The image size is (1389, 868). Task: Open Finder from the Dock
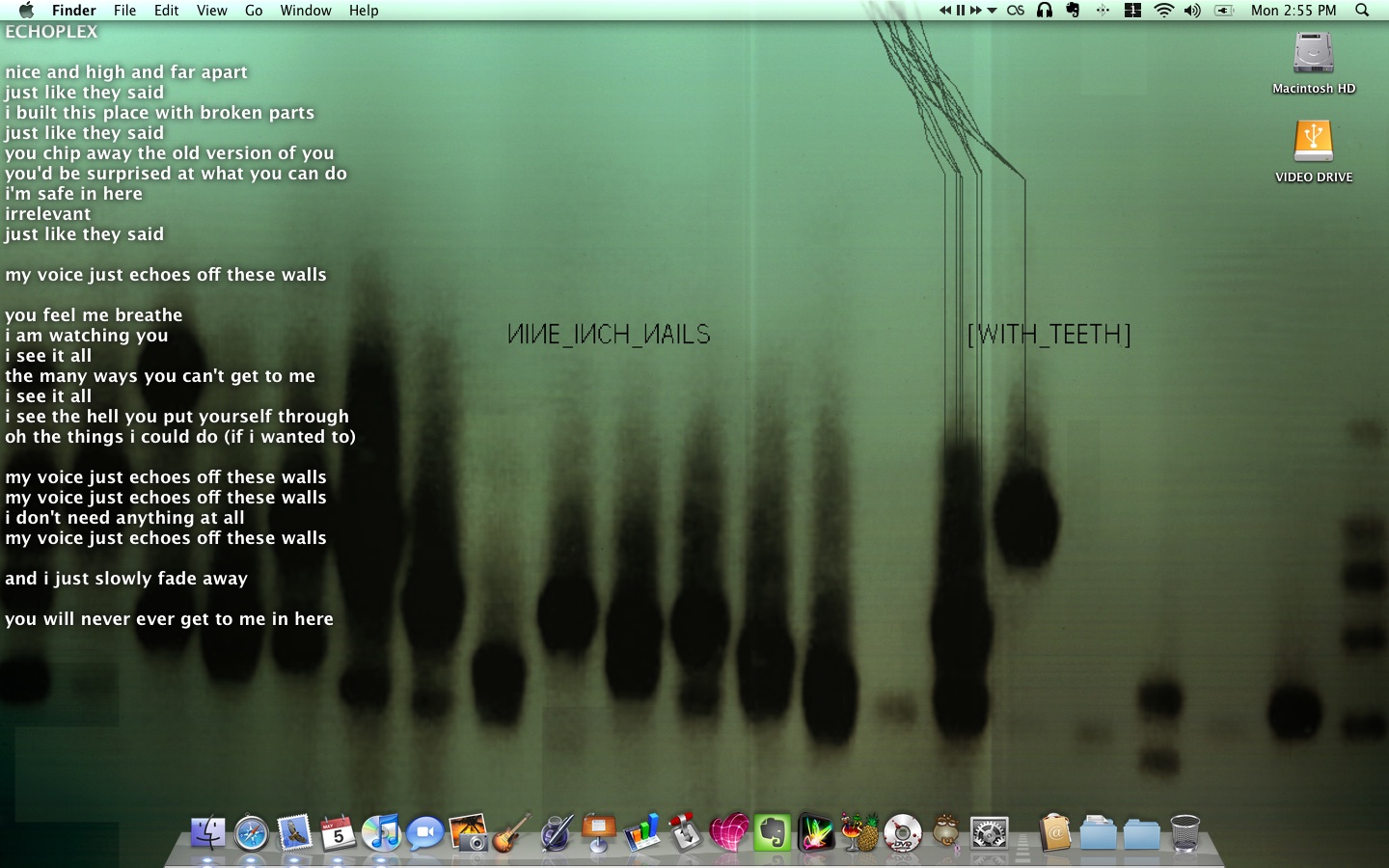coord(207,832)
